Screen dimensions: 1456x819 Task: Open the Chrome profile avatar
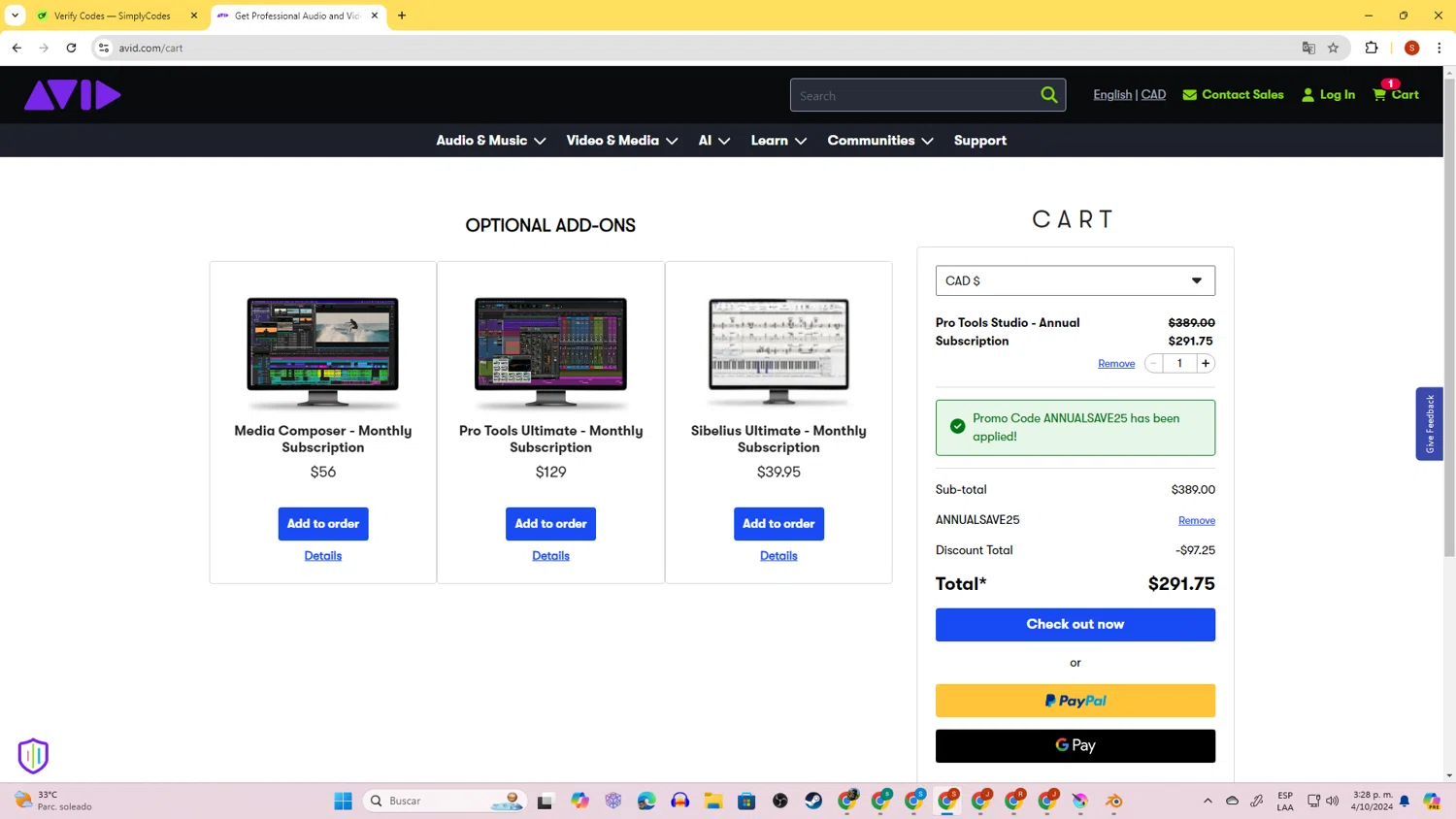[x=1411, y=48]
